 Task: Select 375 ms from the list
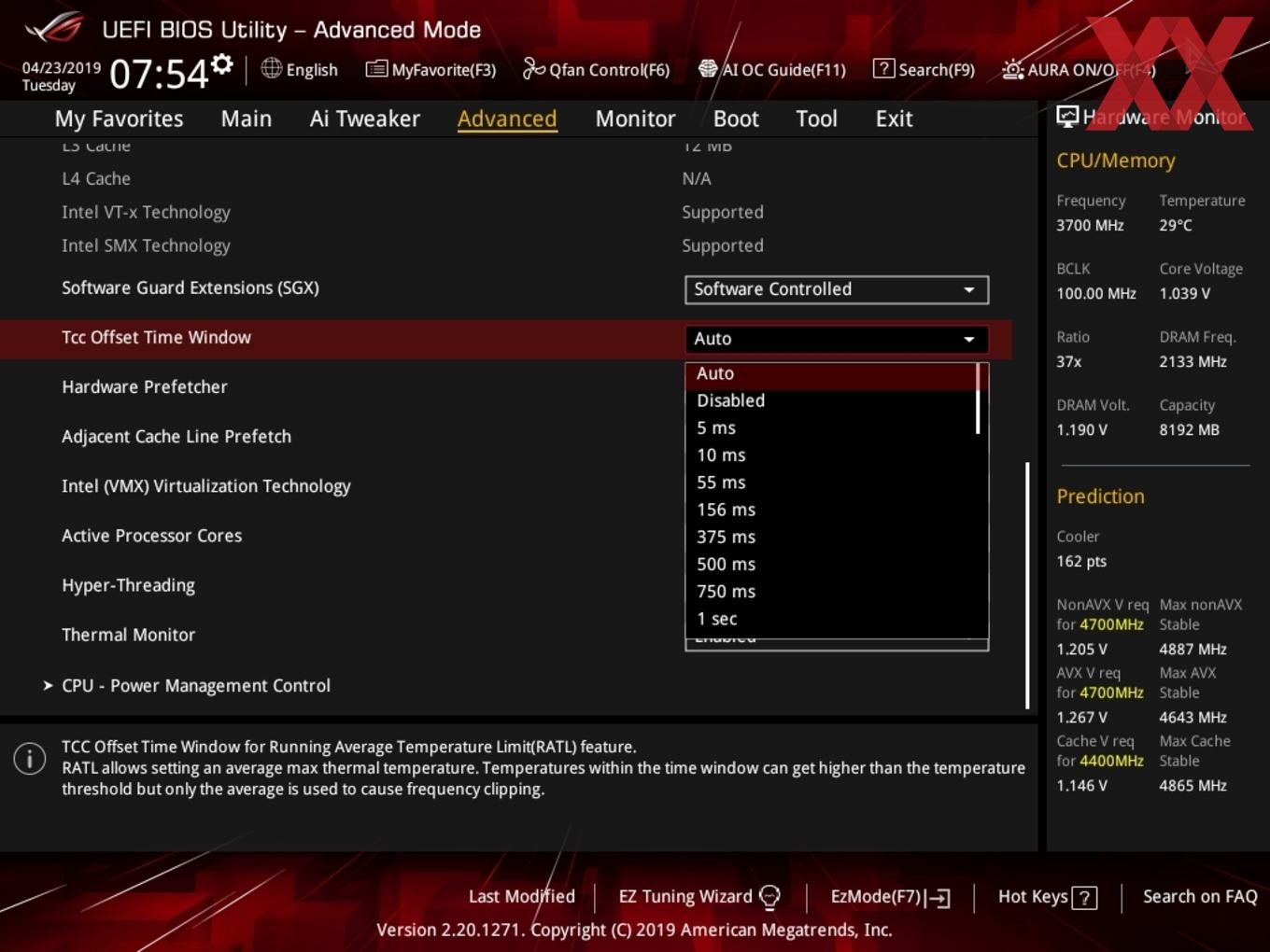click(x=831, y=537)
